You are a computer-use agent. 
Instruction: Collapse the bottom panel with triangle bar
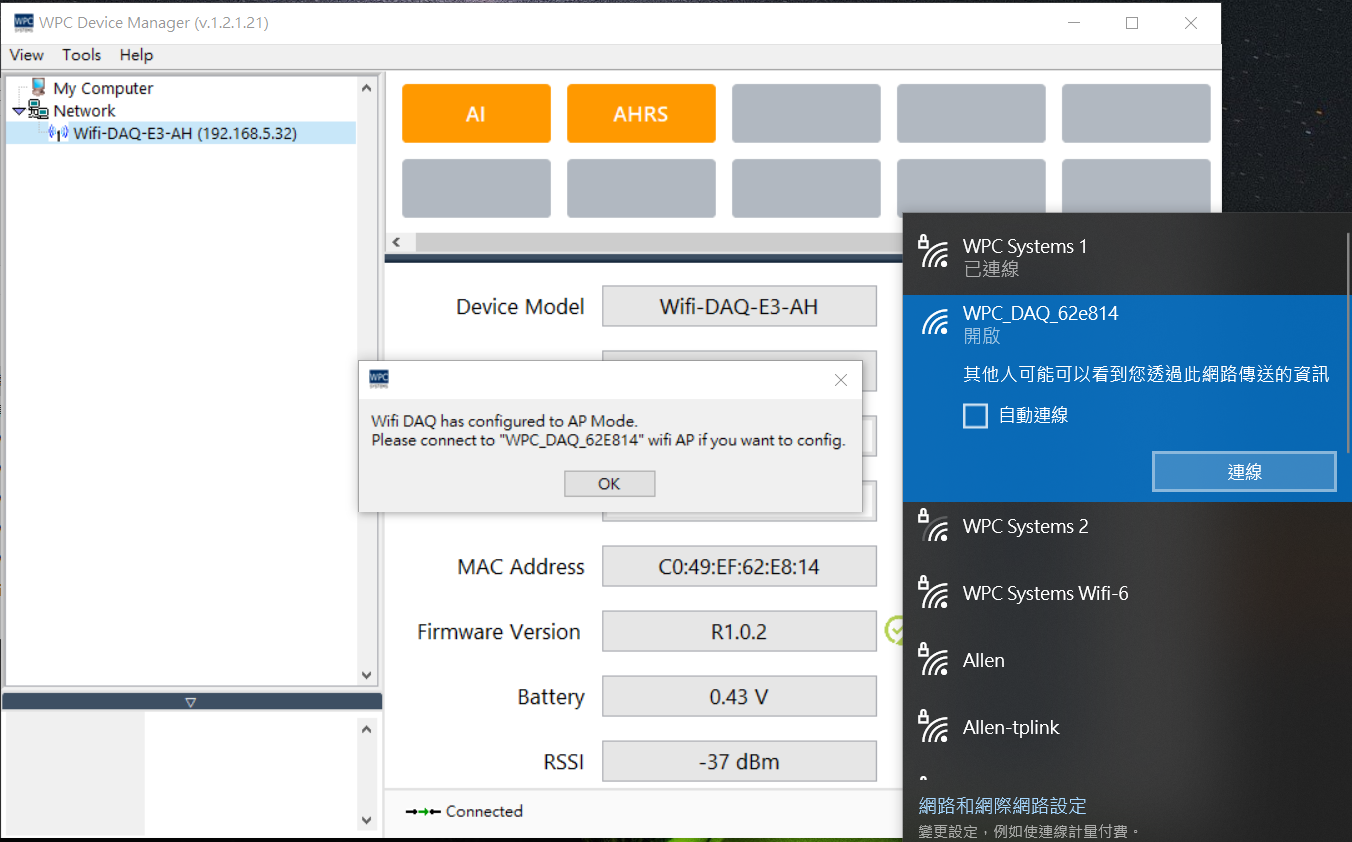191,702
